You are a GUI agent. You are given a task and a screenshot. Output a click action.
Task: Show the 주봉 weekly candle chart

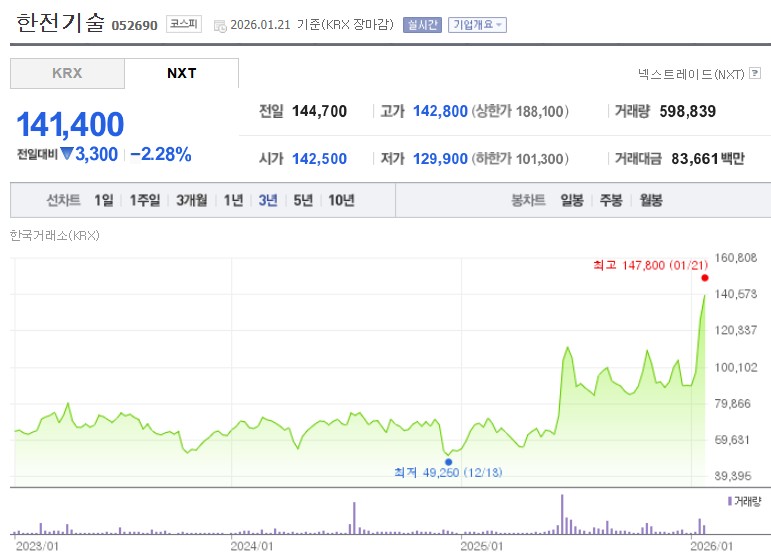coord(611,200)
